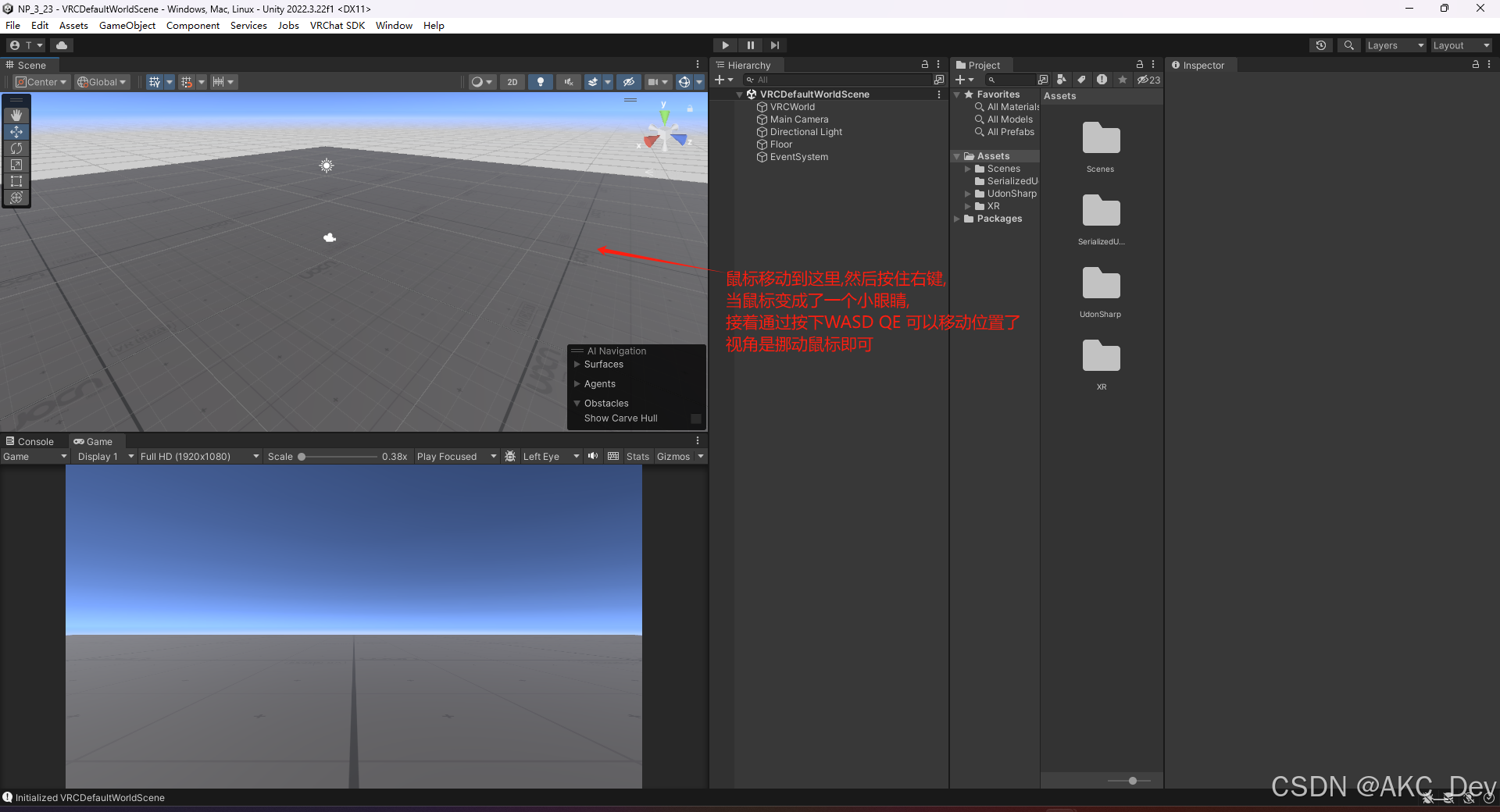Open Scene view more options menu
The image size is (1500, 812).
tap(698, 65)
